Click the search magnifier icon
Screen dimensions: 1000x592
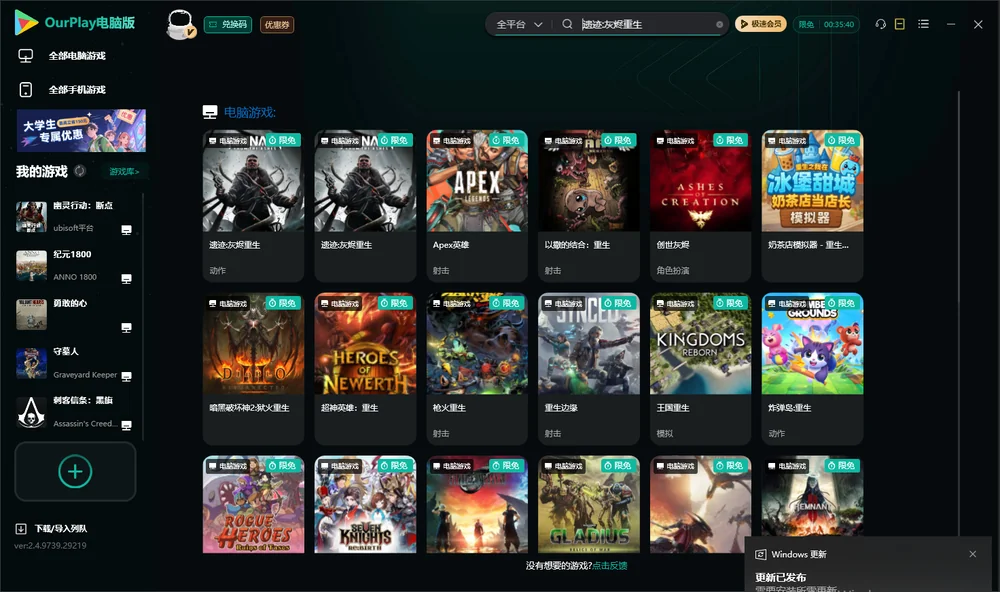click(x=567, y=24)
